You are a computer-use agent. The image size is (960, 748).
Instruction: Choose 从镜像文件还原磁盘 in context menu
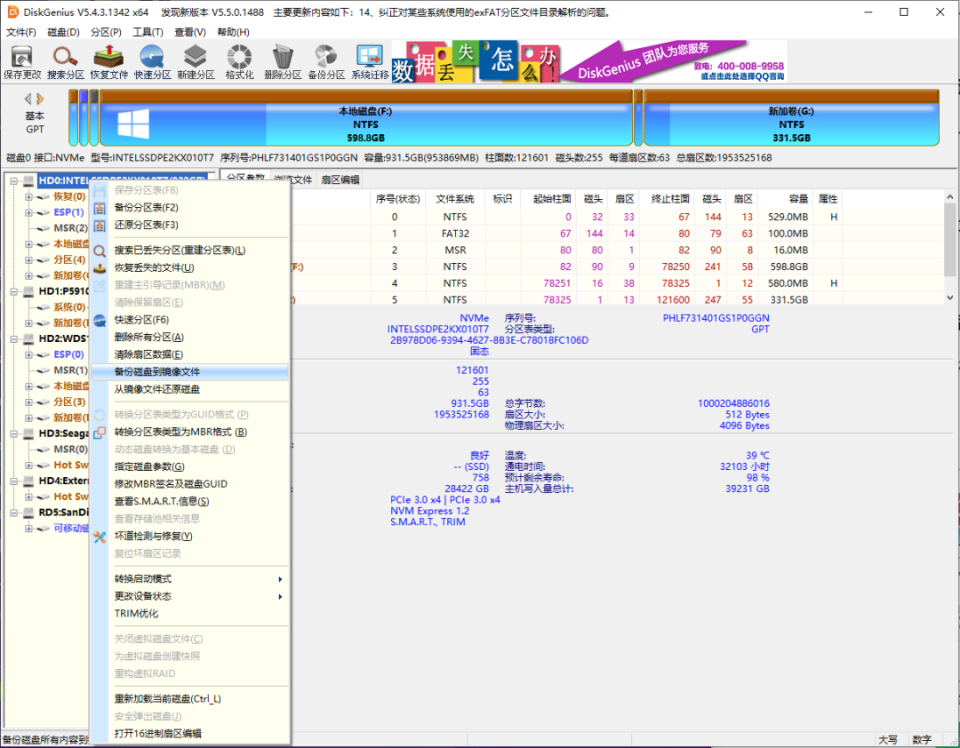190,389
